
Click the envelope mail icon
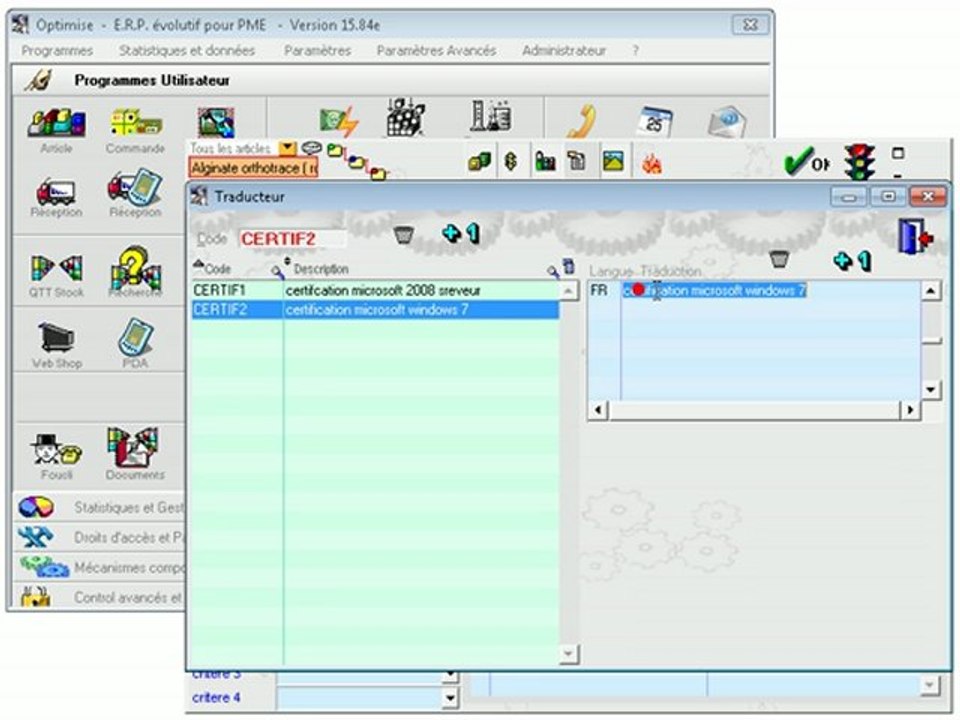click(x=727, y=122)
